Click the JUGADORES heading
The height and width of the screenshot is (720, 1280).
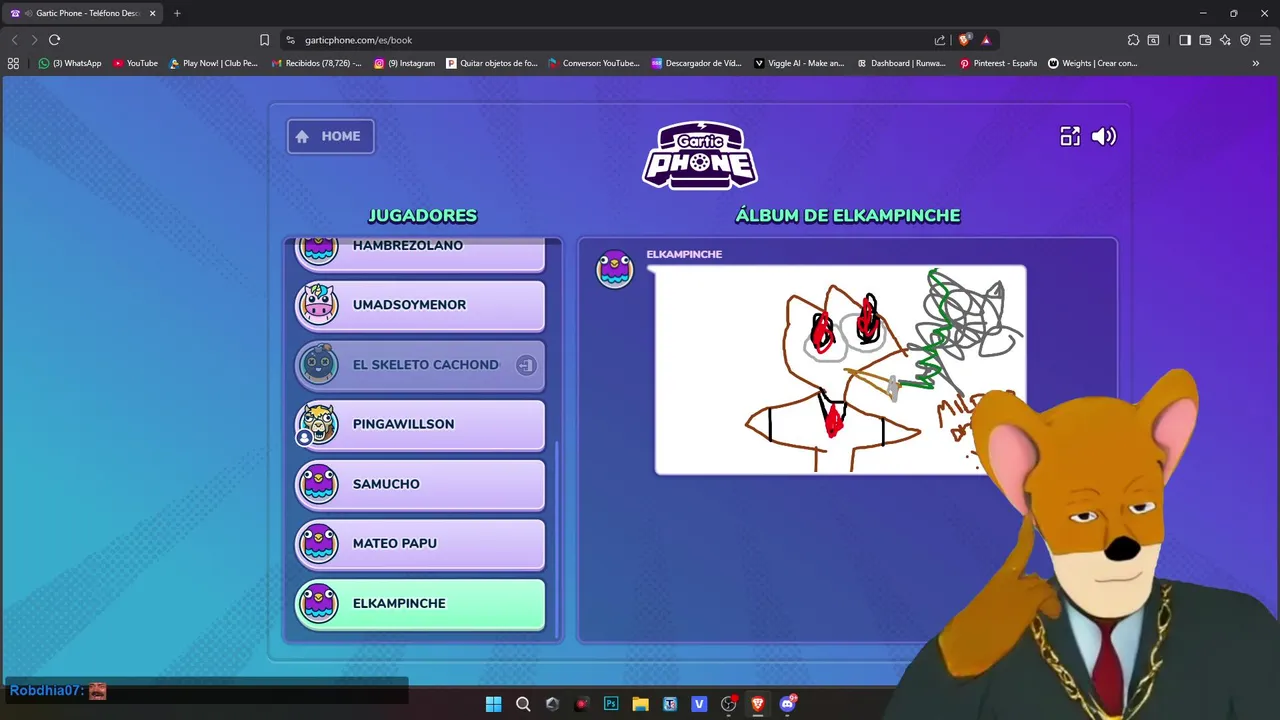[x=422, y=215]
